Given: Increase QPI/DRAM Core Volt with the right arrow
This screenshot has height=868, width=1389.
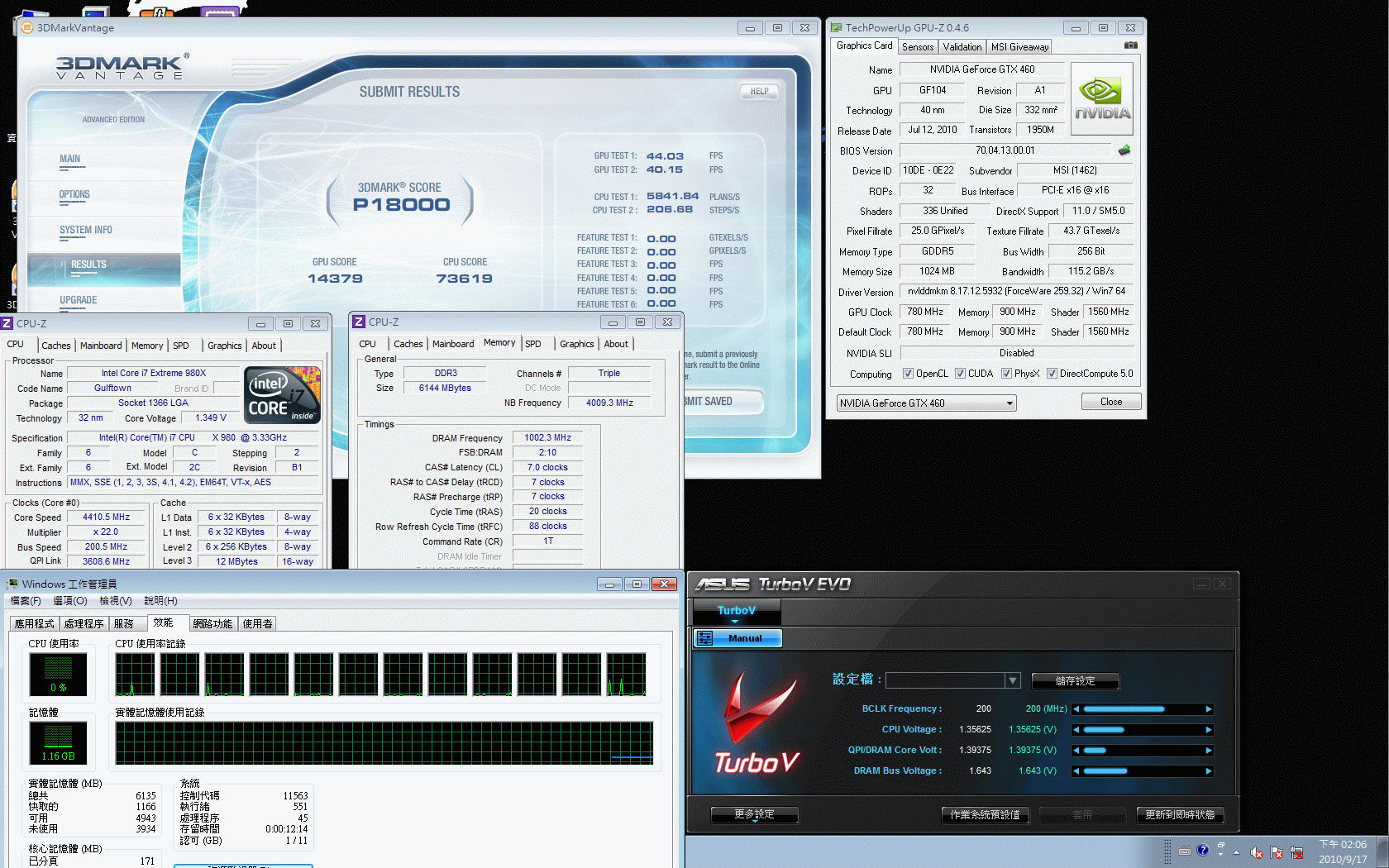Looking at the screenshot, I should click(x=1209, y=751).
